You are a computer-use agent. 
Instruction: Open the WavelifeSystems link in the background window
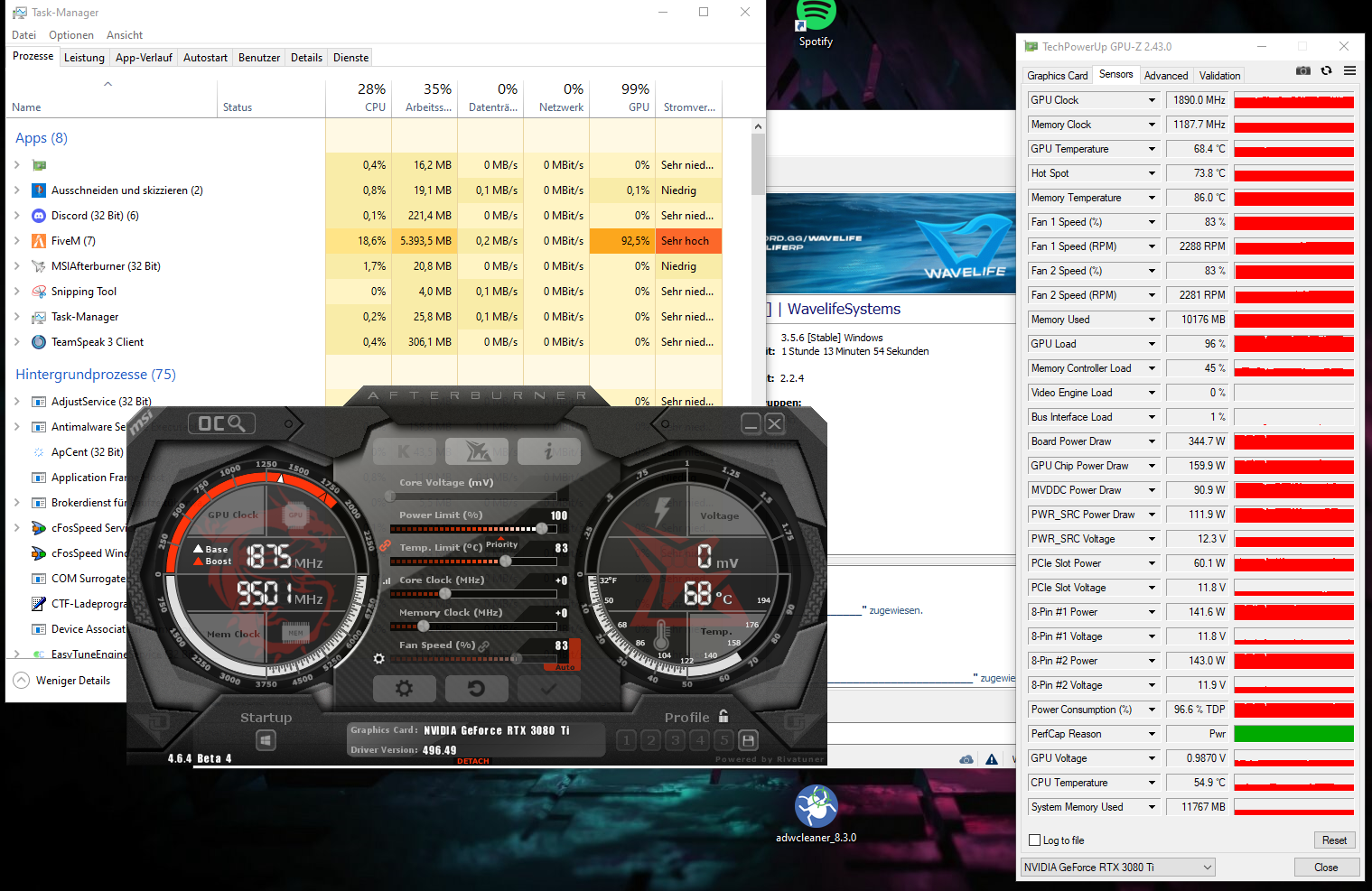click(x=844, y=309)
